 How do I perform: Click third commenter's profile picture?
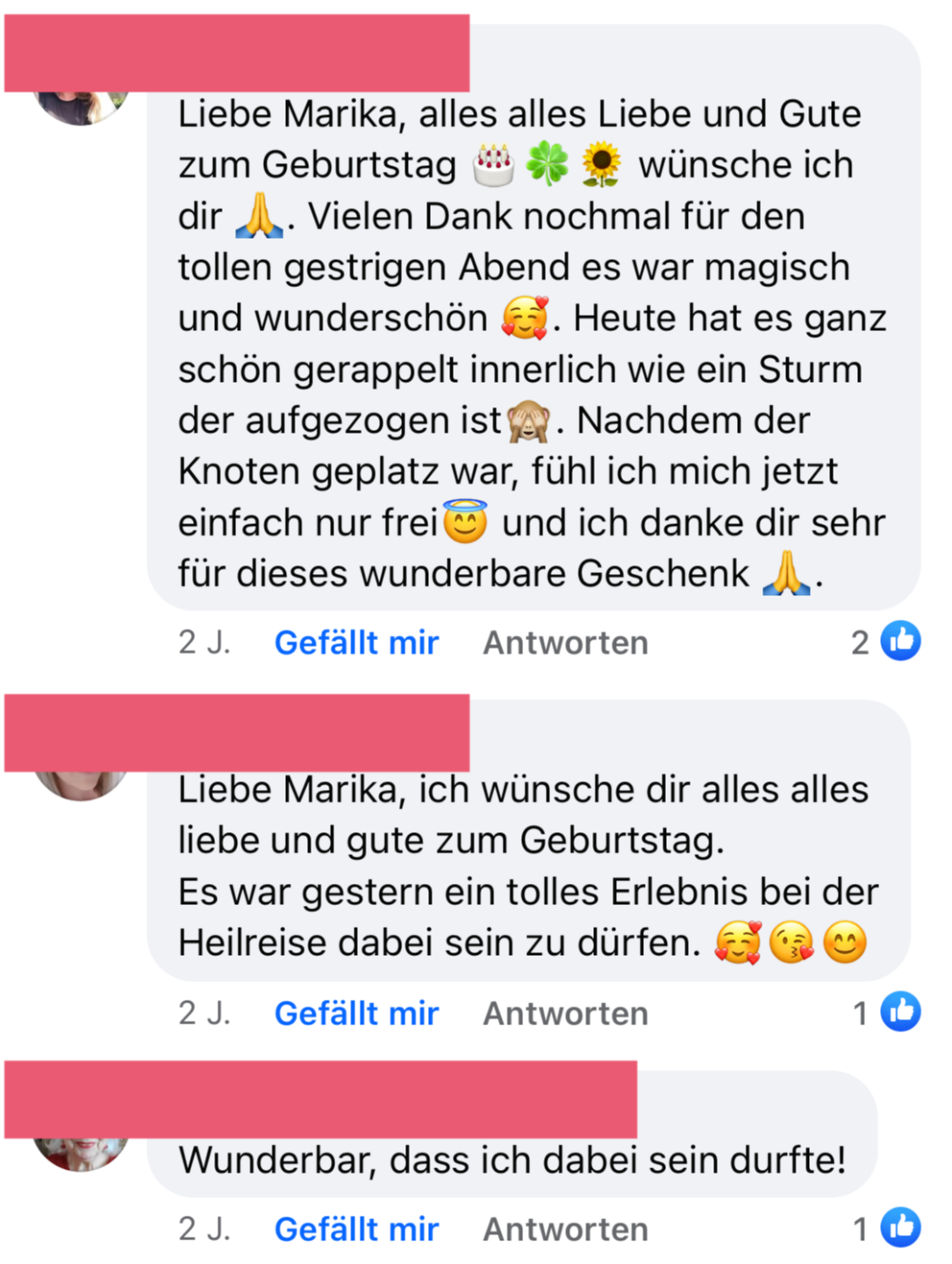pyautogui.click(x=81, y=1153)
